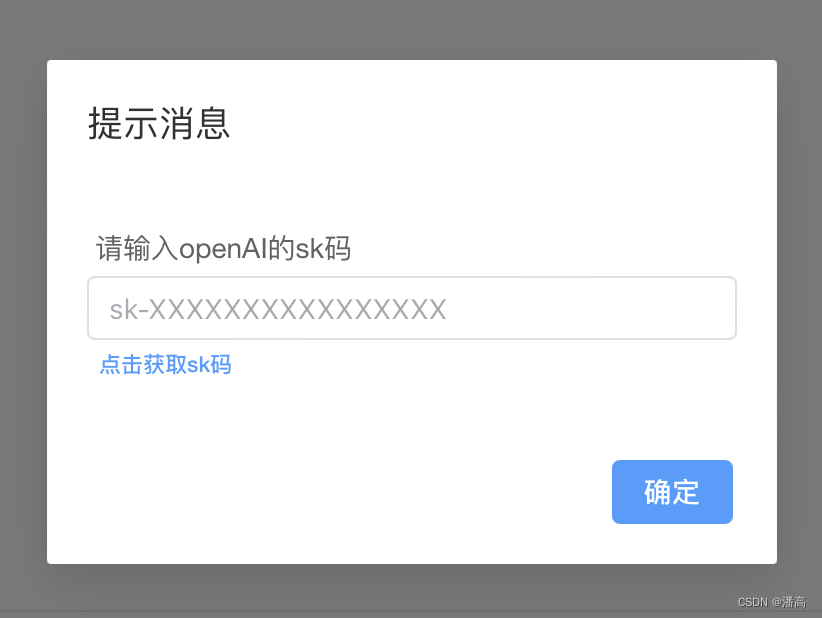Image resolution: width=822 pixels, height=618 pixels.
Task: Click empty dialog area right of the link
Action: tap(482, 364)
